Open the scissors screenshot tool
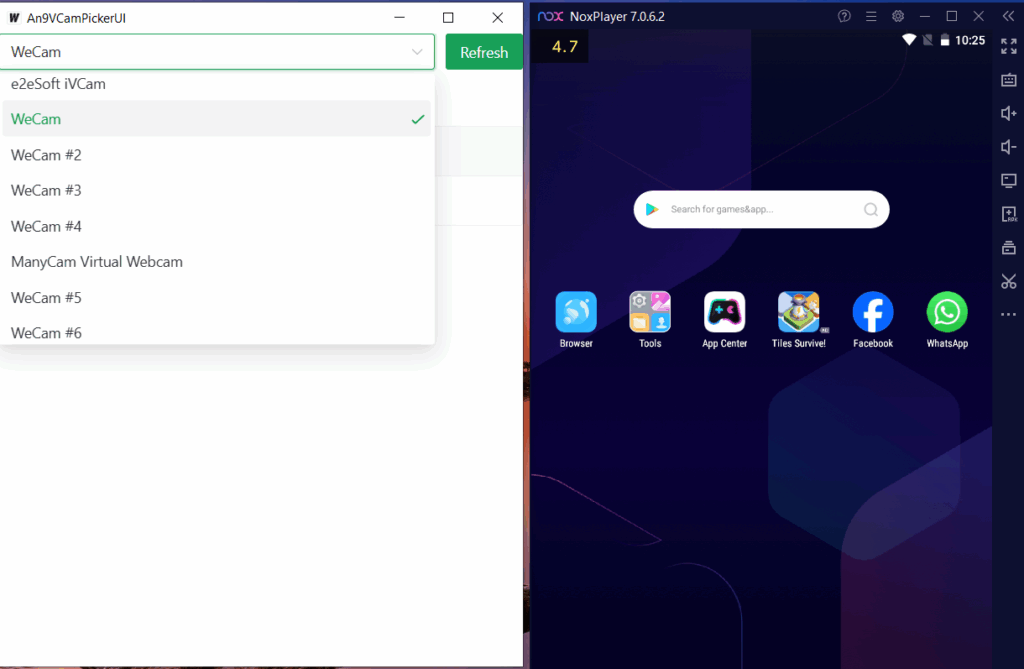This screenshot has height=669, width=1024. [1008, 281]
